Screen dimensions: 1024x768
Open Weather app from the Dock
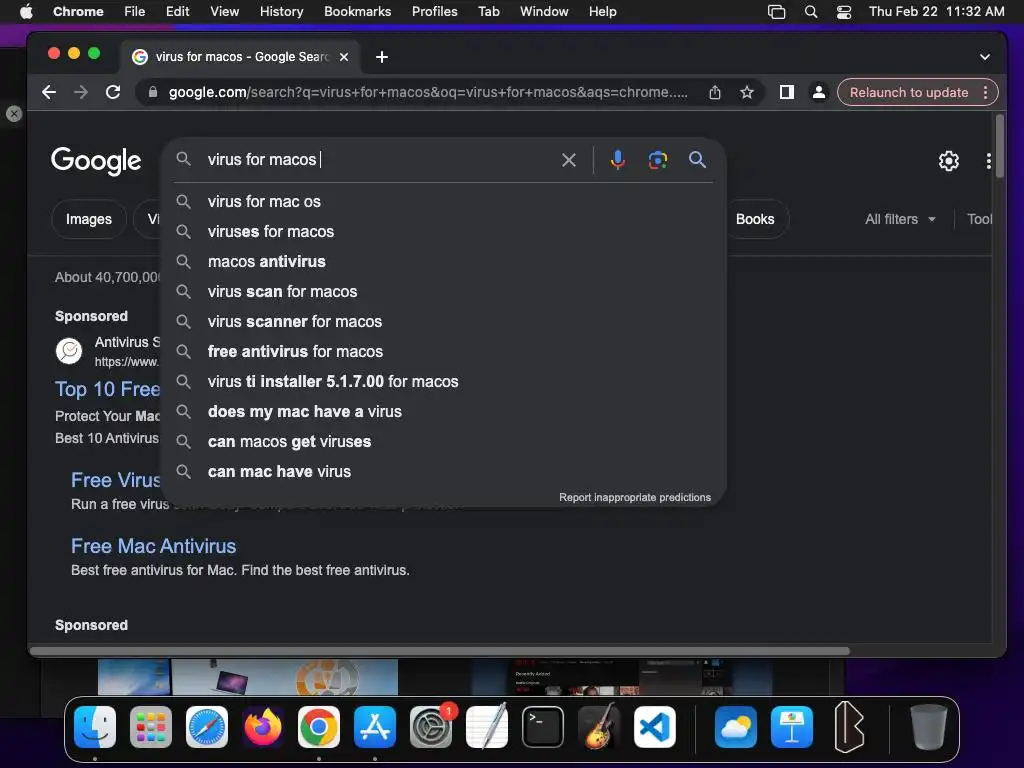click(735, 727)
